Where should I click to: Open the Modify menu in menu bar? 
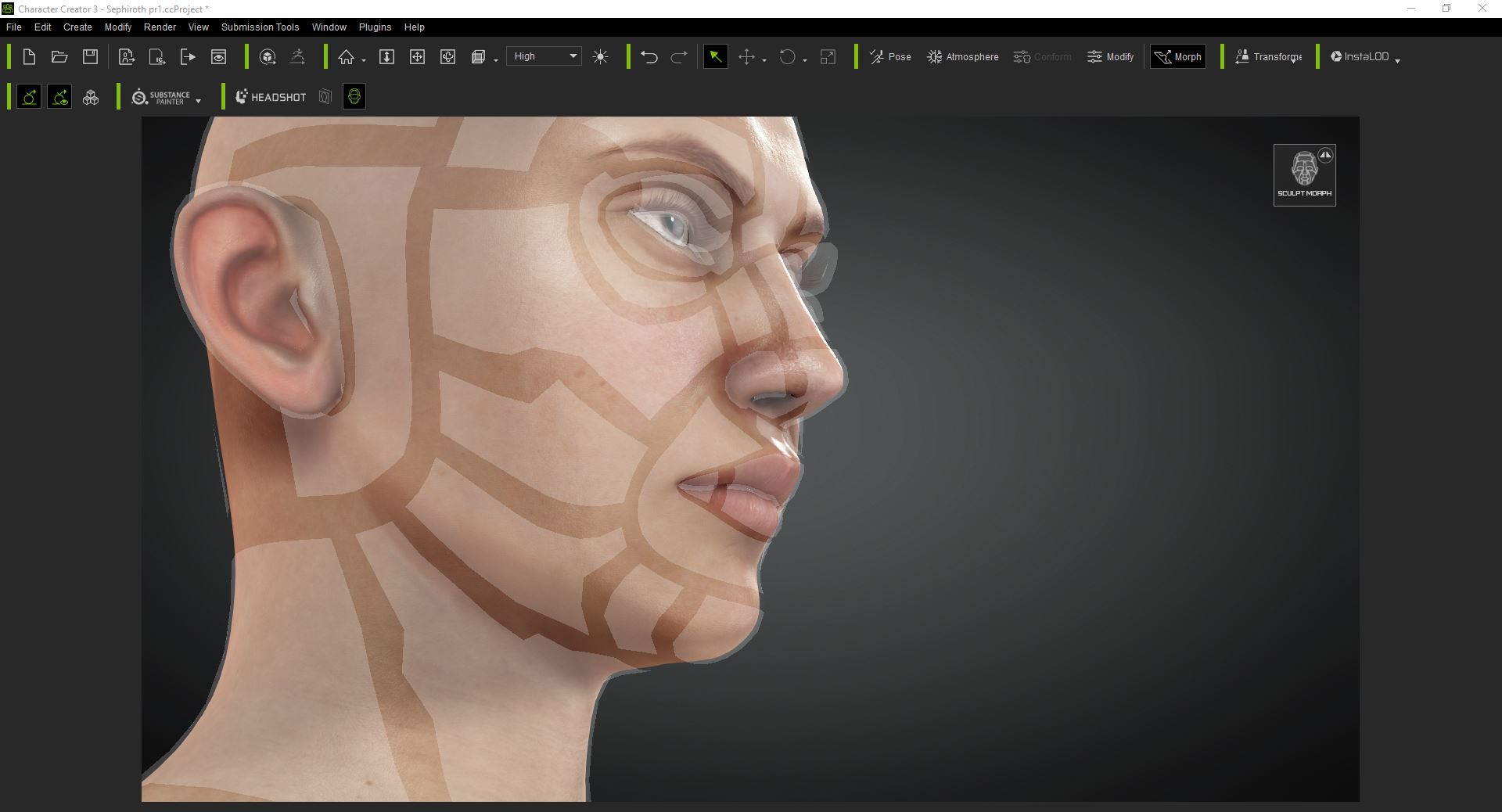(x=117, y=27)
